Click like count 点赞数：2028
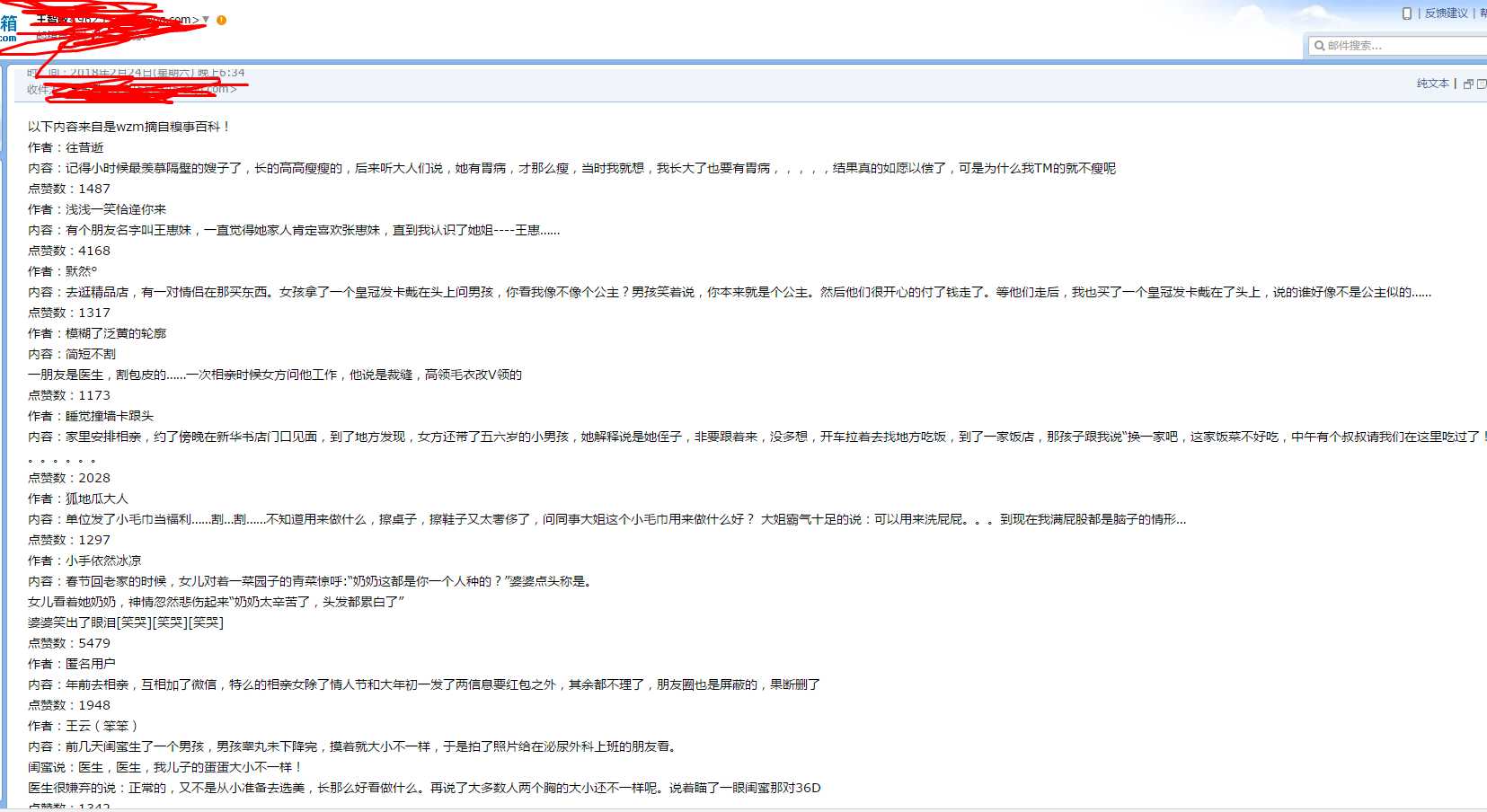Screen dimensions: 1487x812 click(69, 478)
